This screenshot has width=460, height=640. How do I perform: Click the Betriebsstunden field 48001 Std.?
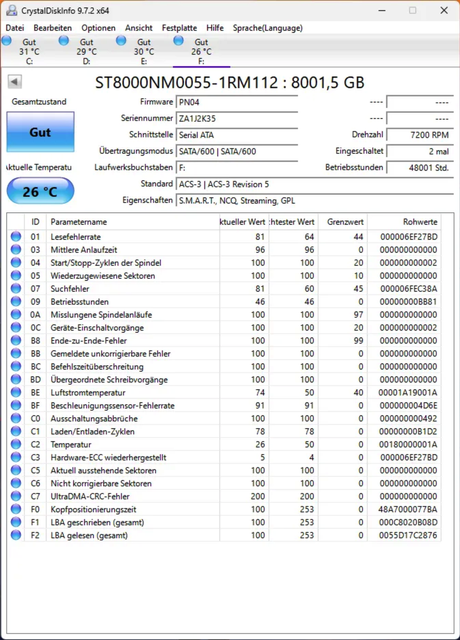[x=420, y=167]
